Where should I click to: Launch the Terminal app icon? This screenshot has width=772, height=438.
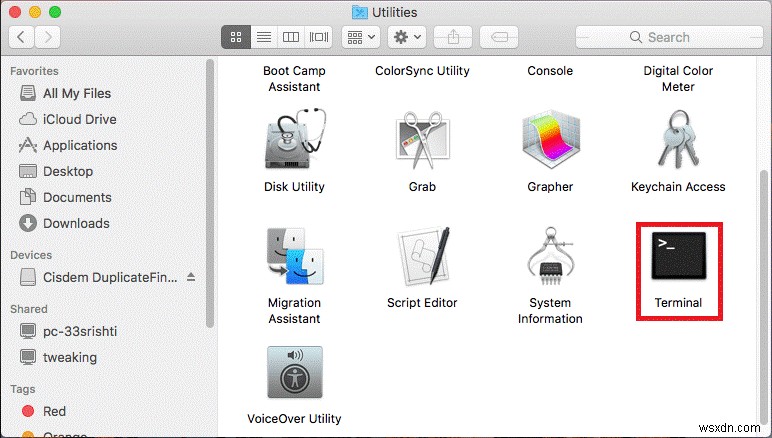point(678,256)
